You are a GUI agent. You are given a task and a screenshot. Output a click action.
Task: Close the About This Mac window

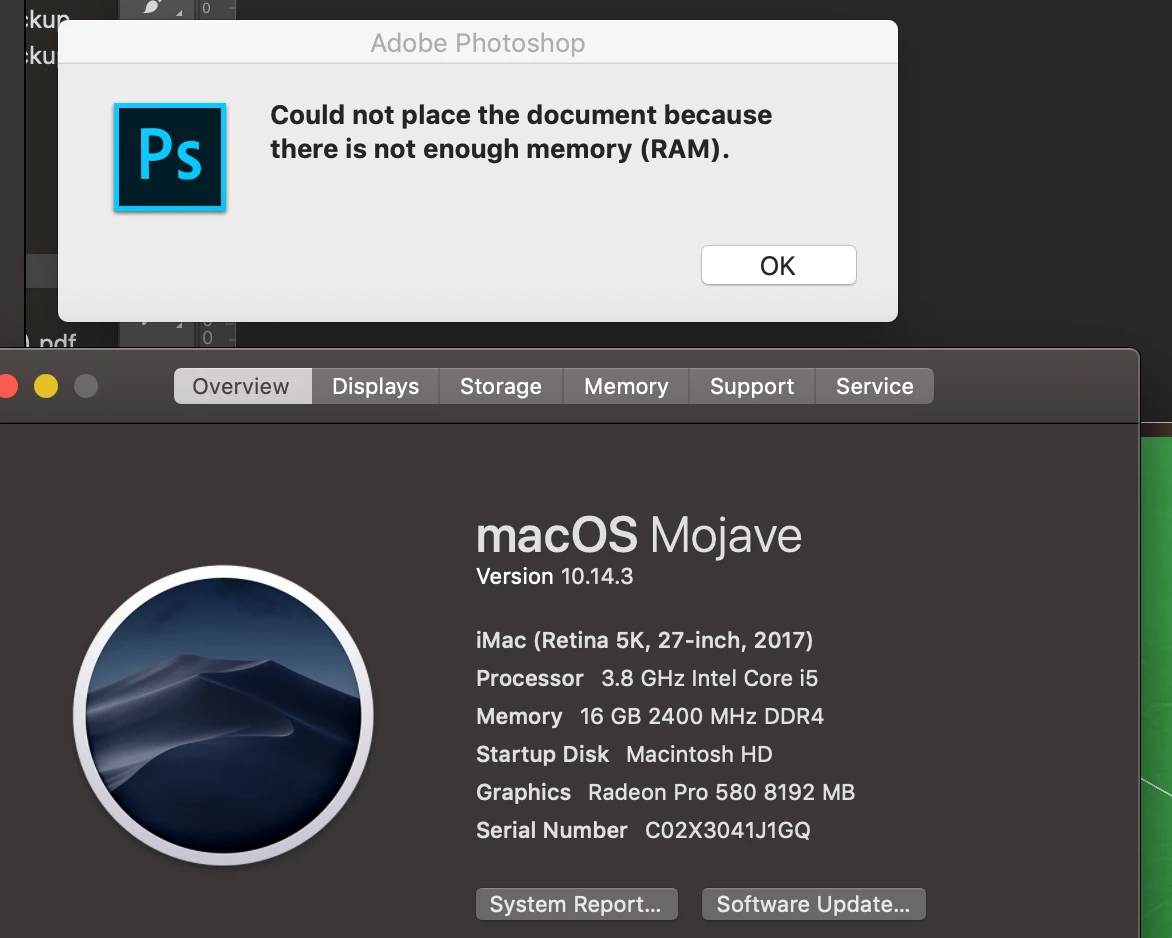(x=7, y=386)
